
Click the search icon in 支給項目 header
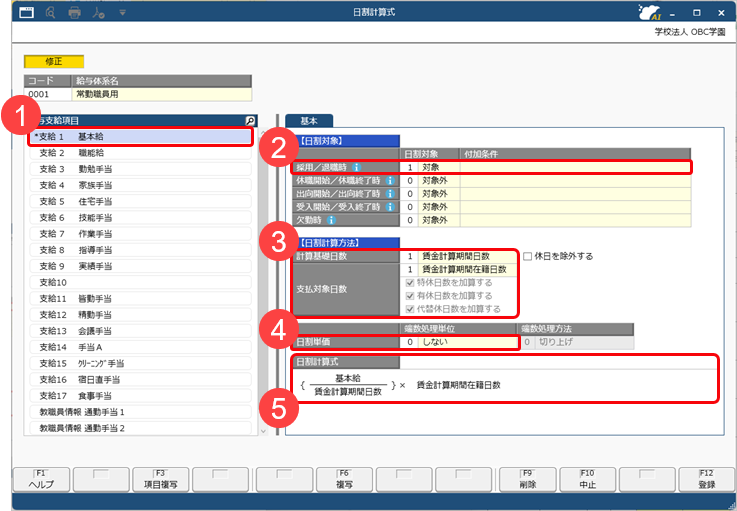[251, 121]
